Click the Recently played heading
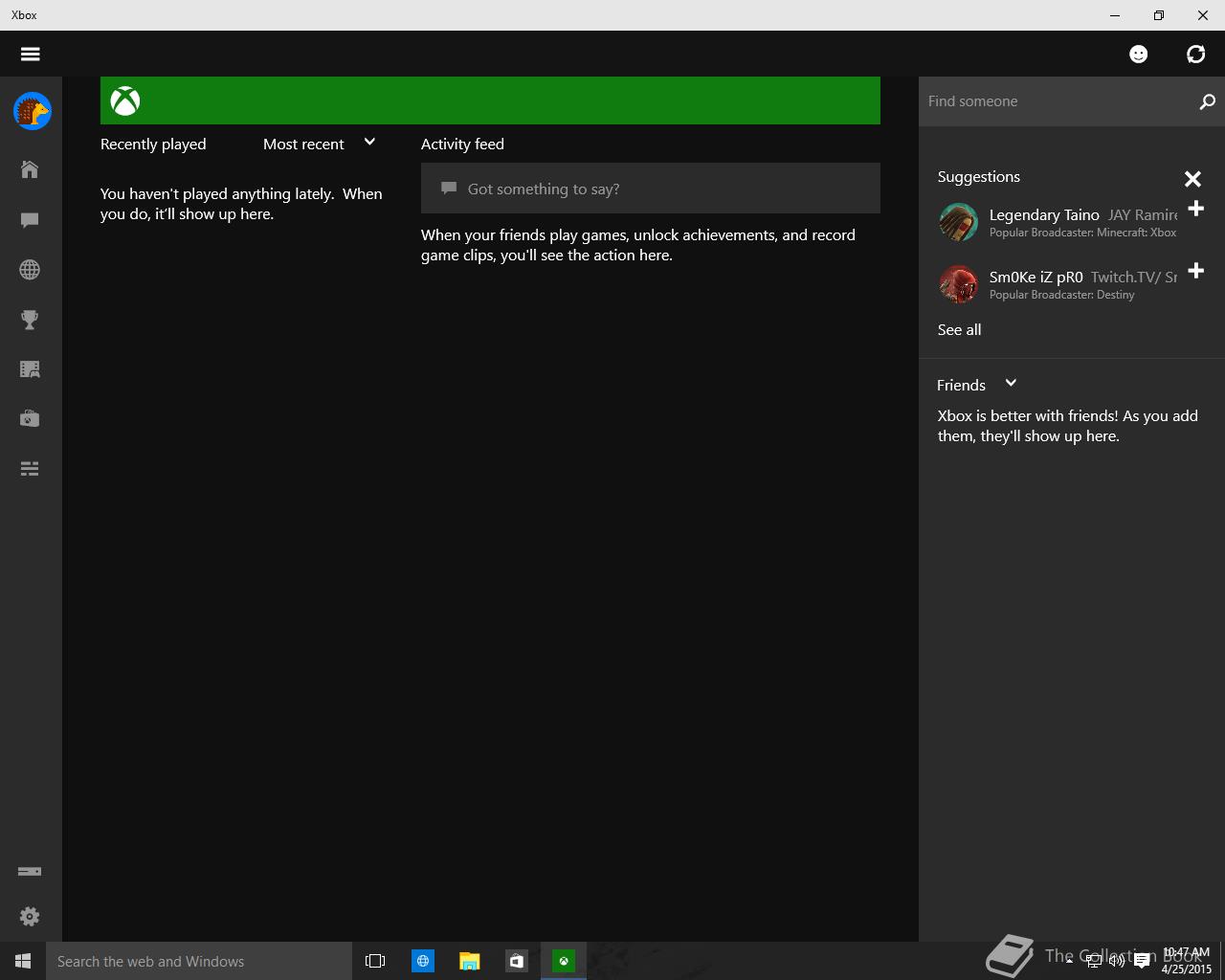Screen dimensions: 1225x980 click(x=153, y=144)
